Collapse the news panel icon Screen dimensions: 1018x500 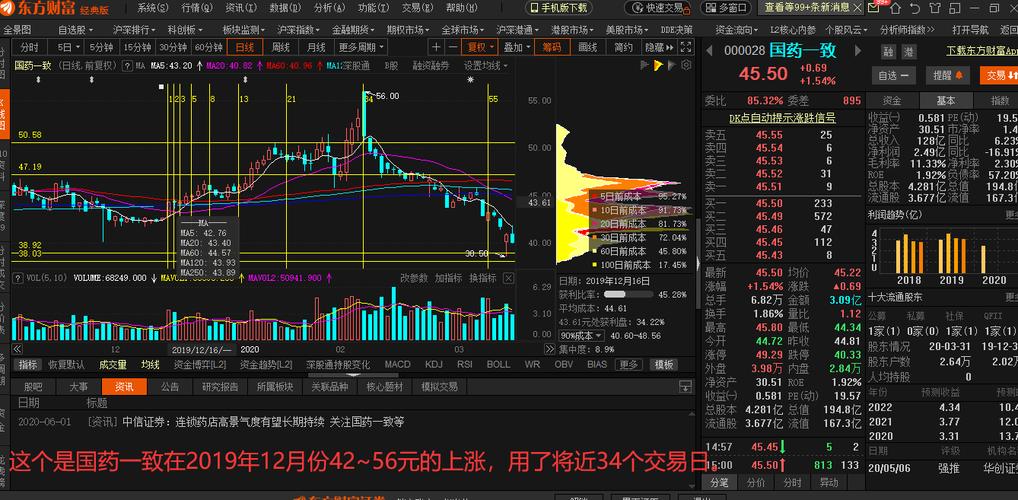click(685, 386)
